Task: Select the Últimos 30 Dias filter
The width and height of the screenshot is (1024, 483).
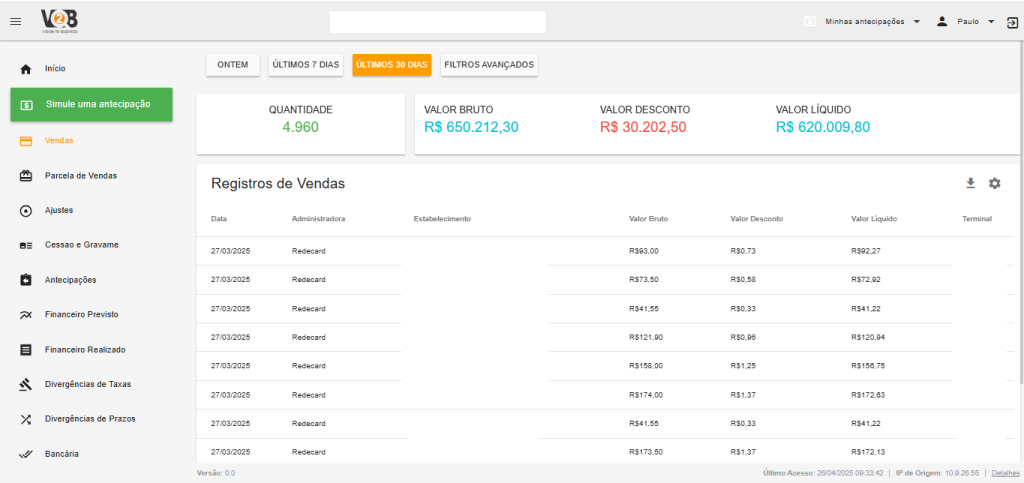Action: coord(392,65)
